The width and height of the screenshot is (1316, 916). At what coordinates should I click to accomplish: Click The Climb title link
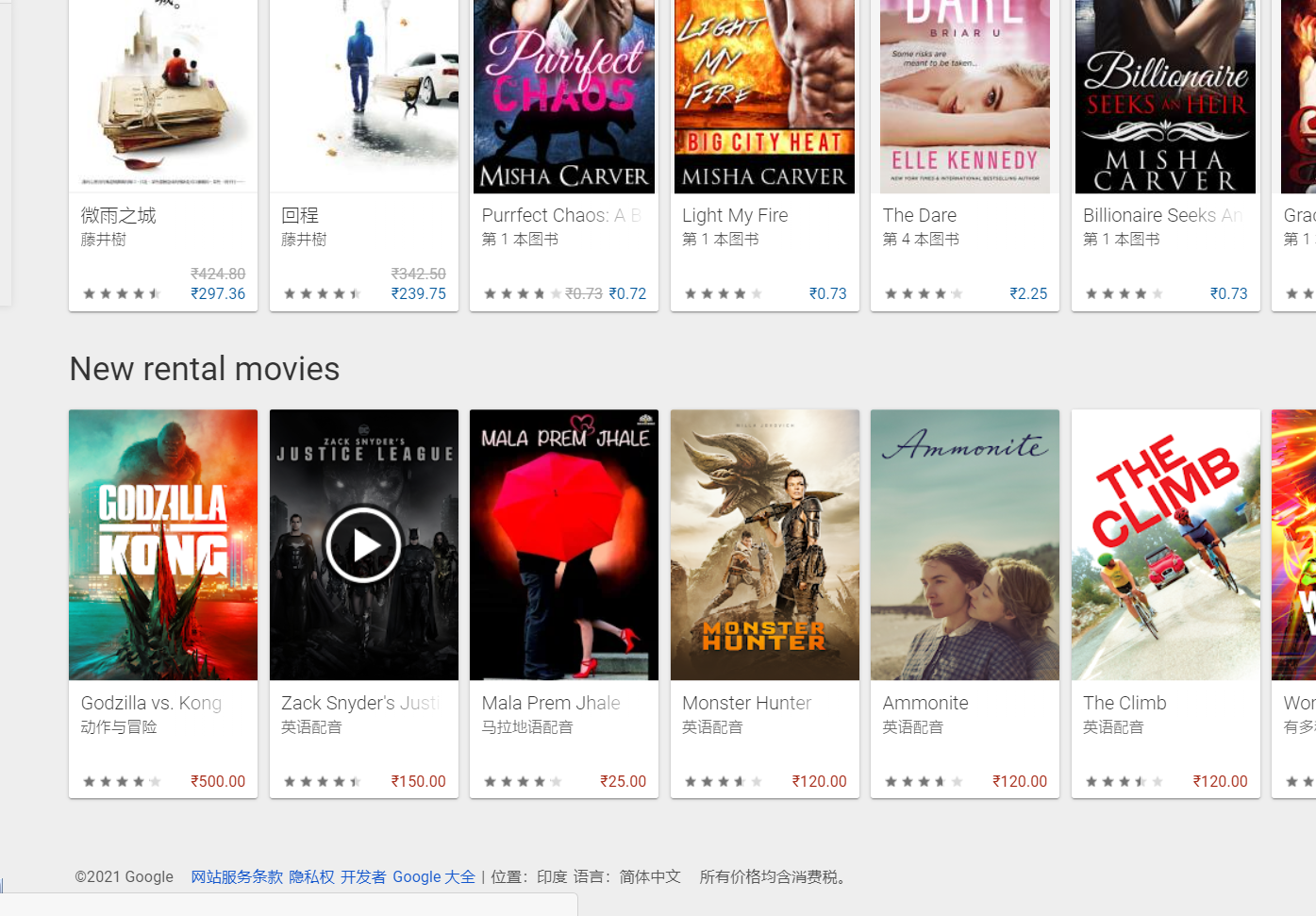(x=1124, y=703)
